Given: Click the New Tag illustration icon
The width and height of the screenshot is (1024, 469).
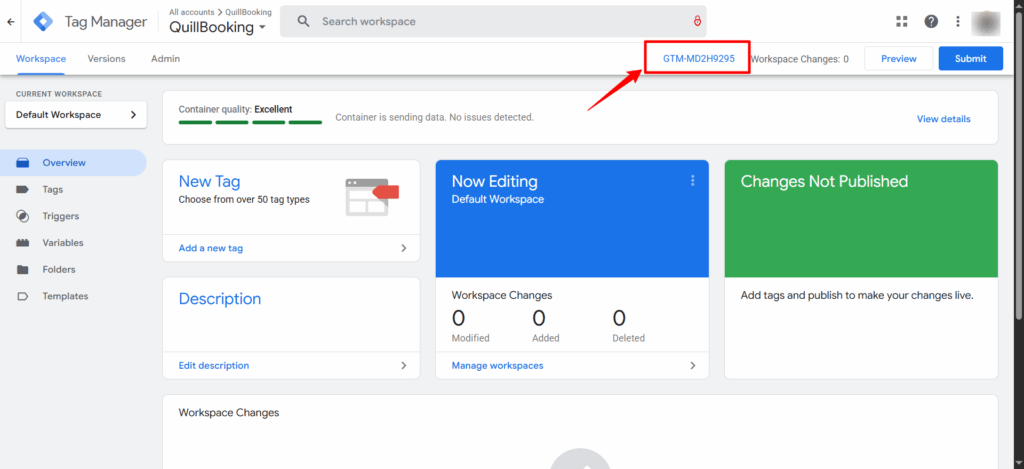Looking at the screenshot, I should pos(371,196).
